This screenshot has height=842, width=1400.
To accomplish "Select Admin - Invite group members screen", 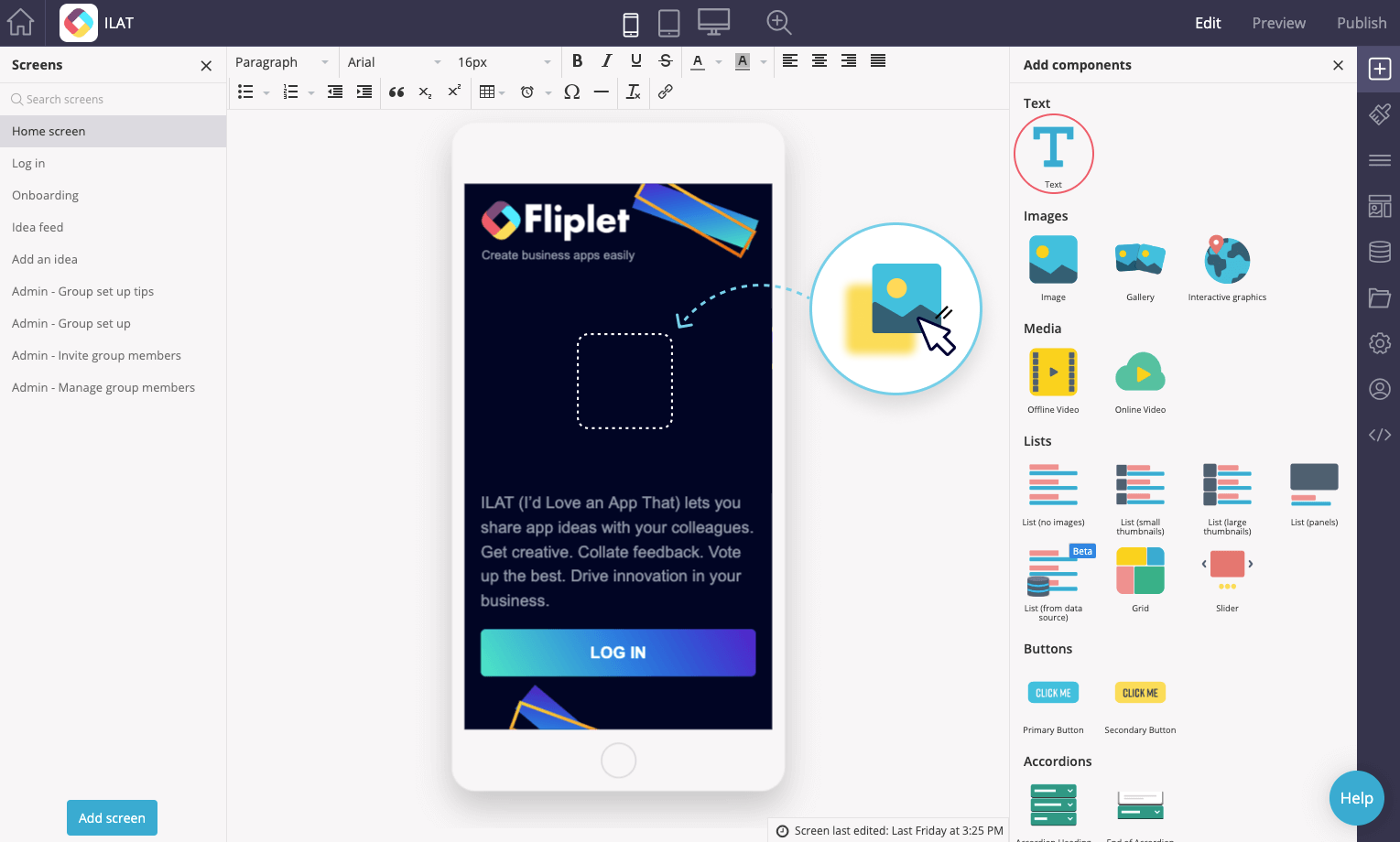I will [x=113, y=355].
